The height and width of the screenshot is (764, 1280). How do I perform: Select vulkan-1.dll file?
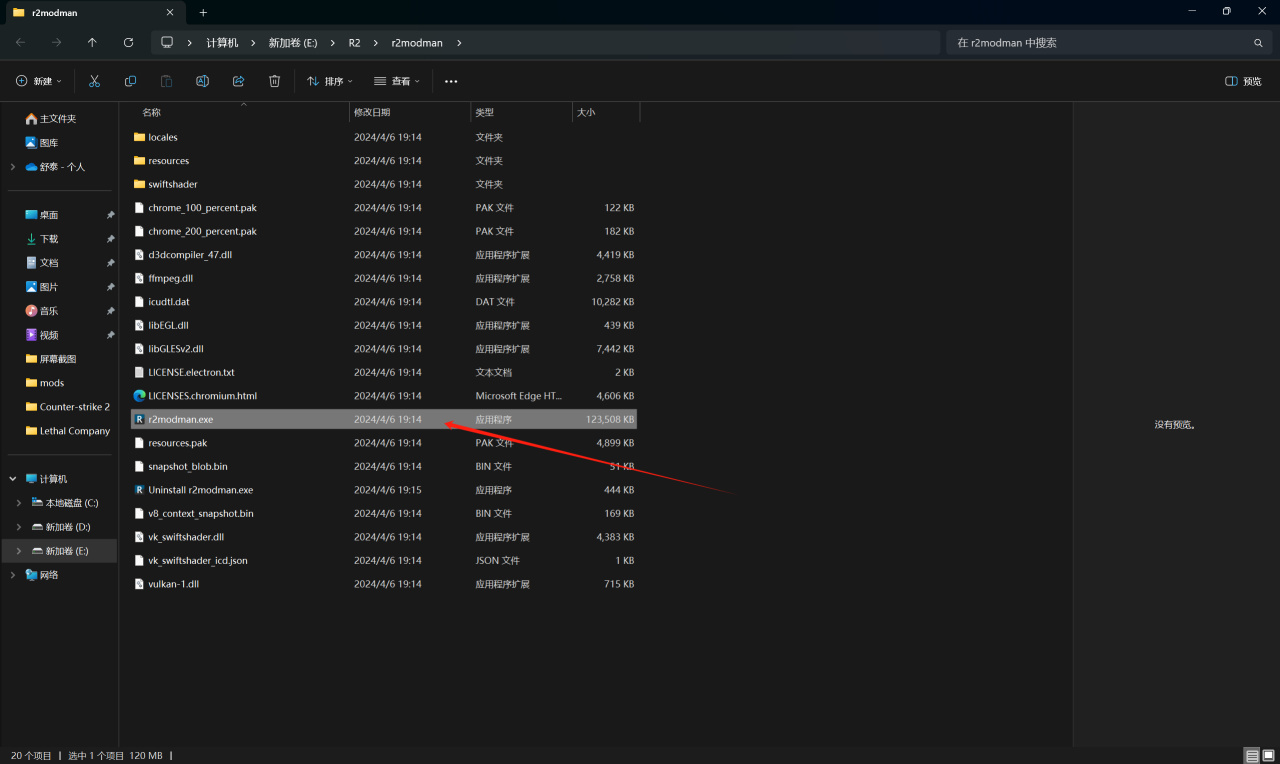pyautogui.click(x=384, y=584)
